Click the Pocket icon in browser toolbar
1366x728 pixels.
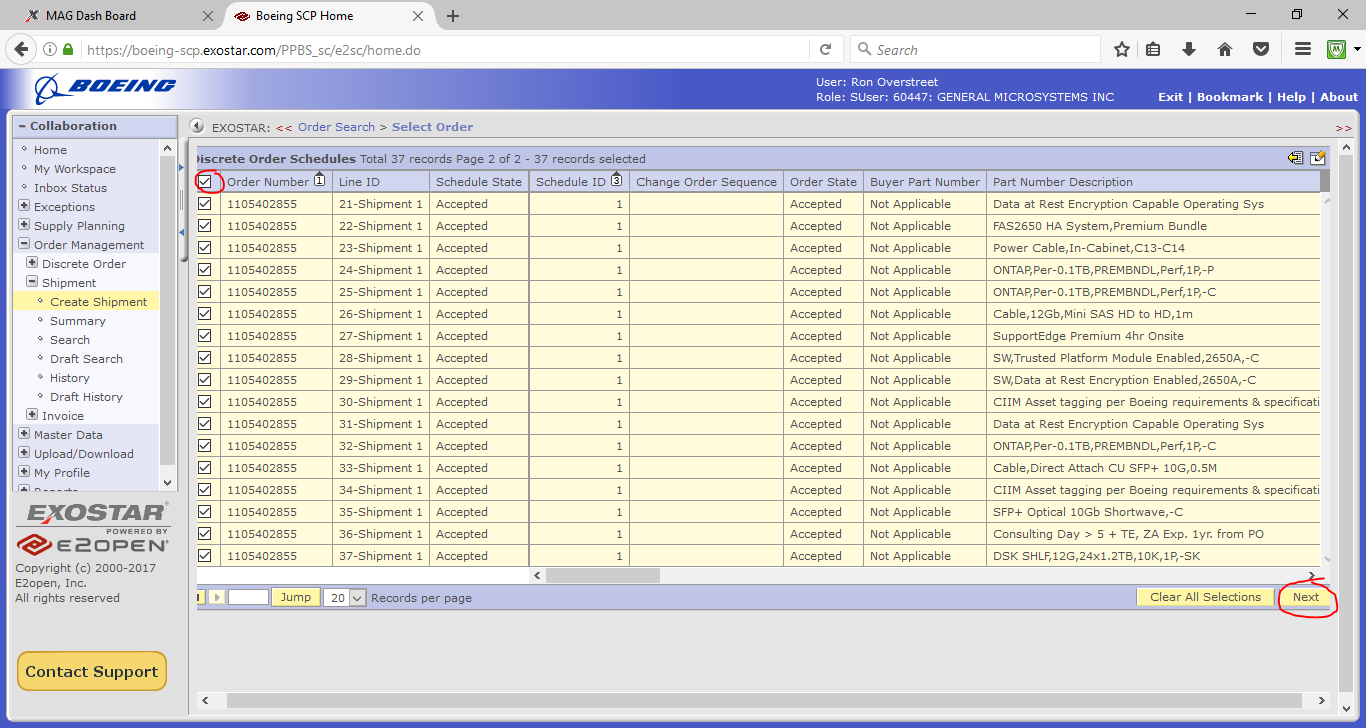(x=1261, y=49)
